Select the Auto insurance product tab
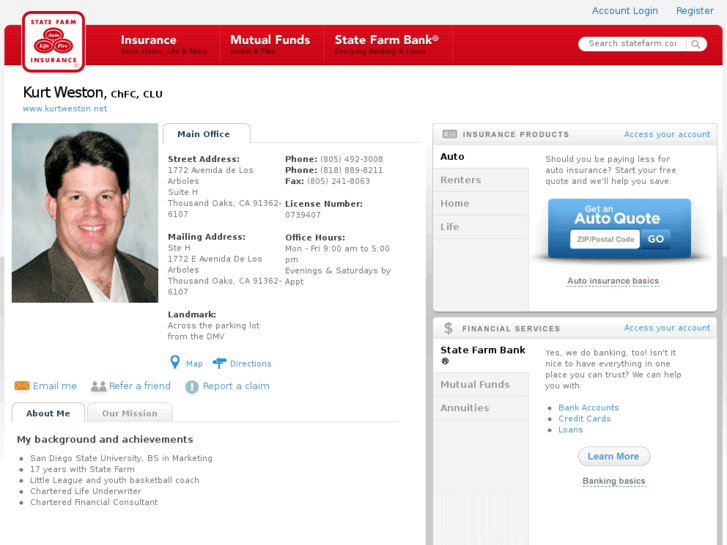727x545 pixels. pyautogui.click(x=481, y=157)
